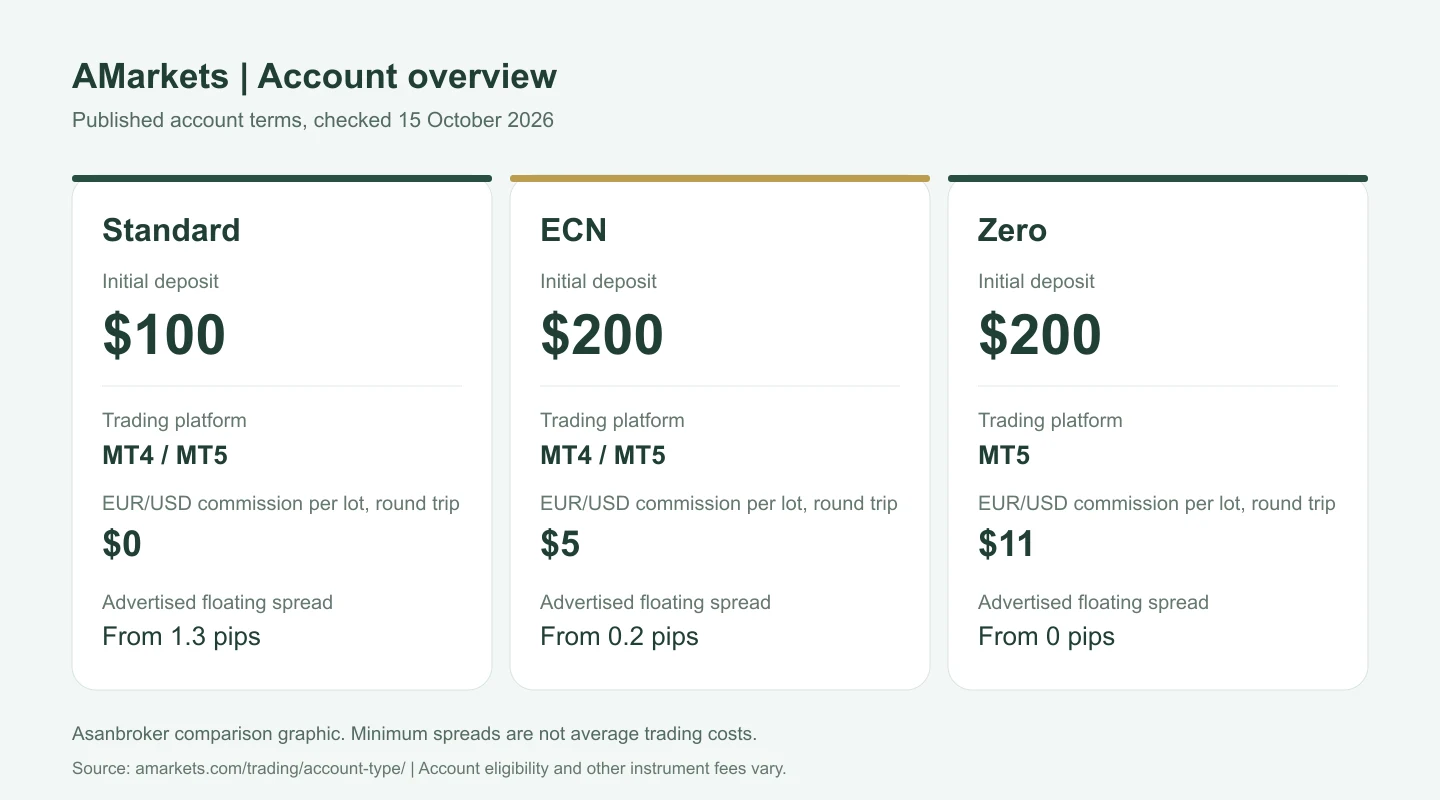This screenshot has height=800, width=1440.
Task: Select MT4 / MT5 platform in ECN card
Action: (603, 456)
